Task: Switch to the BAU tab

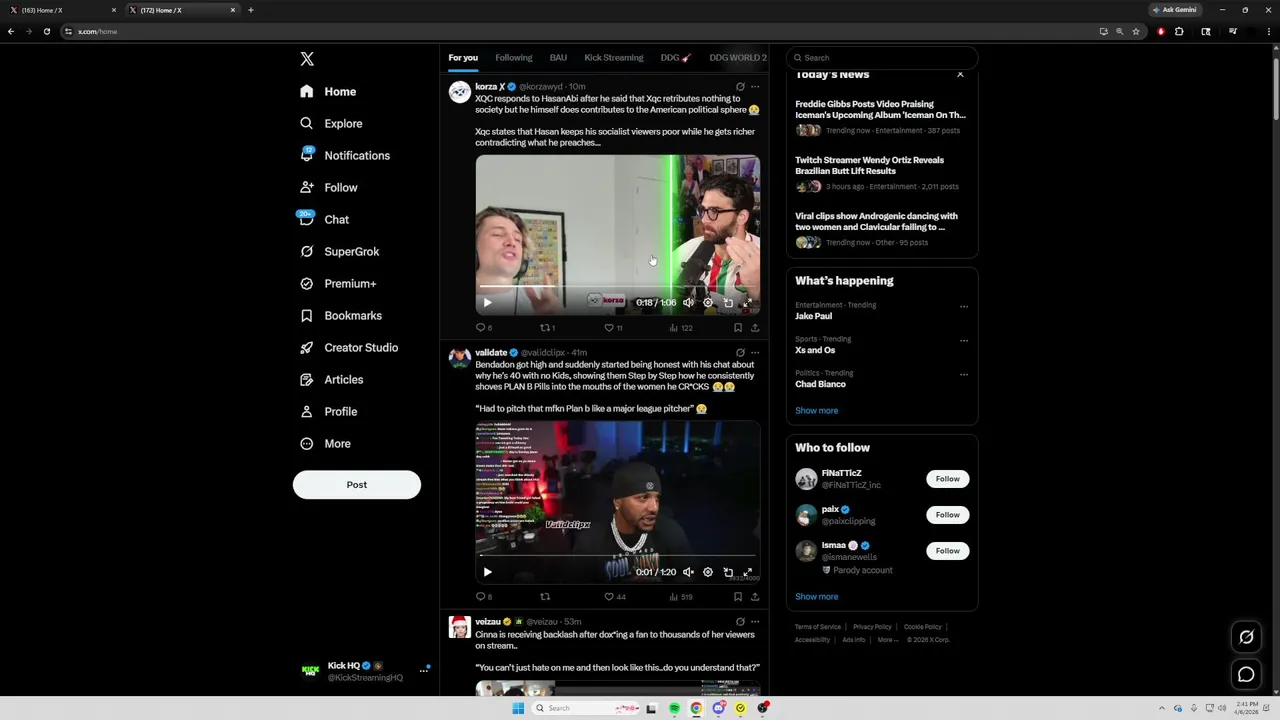Action: pyautogui.click(x=558, y=57)
